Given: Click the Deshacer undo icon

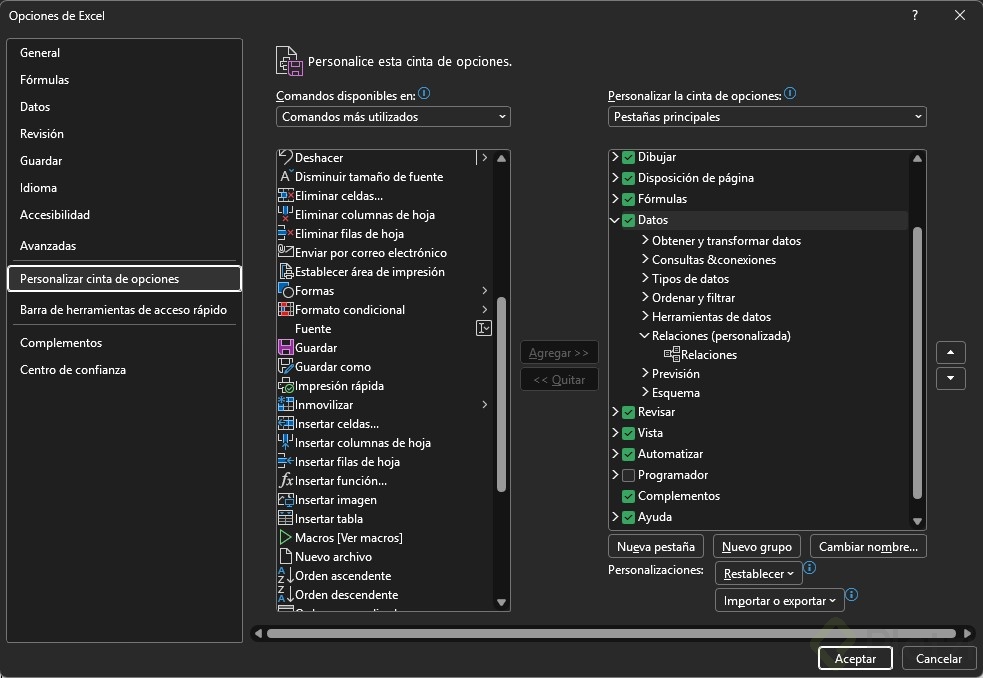Looking at the screenshot, I should [286, 157].
